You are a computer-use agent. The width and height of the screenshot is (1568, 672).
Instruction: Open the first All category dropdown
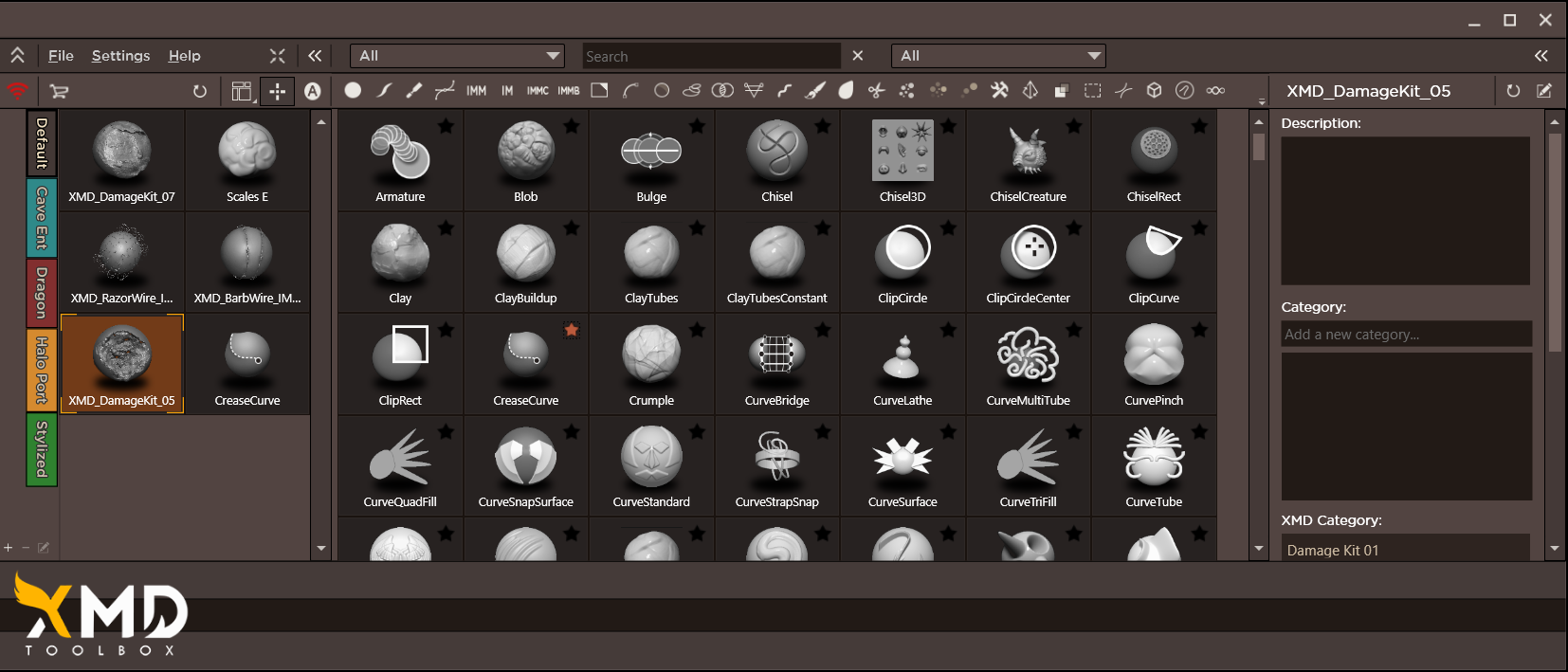click(x=457, y=56)
